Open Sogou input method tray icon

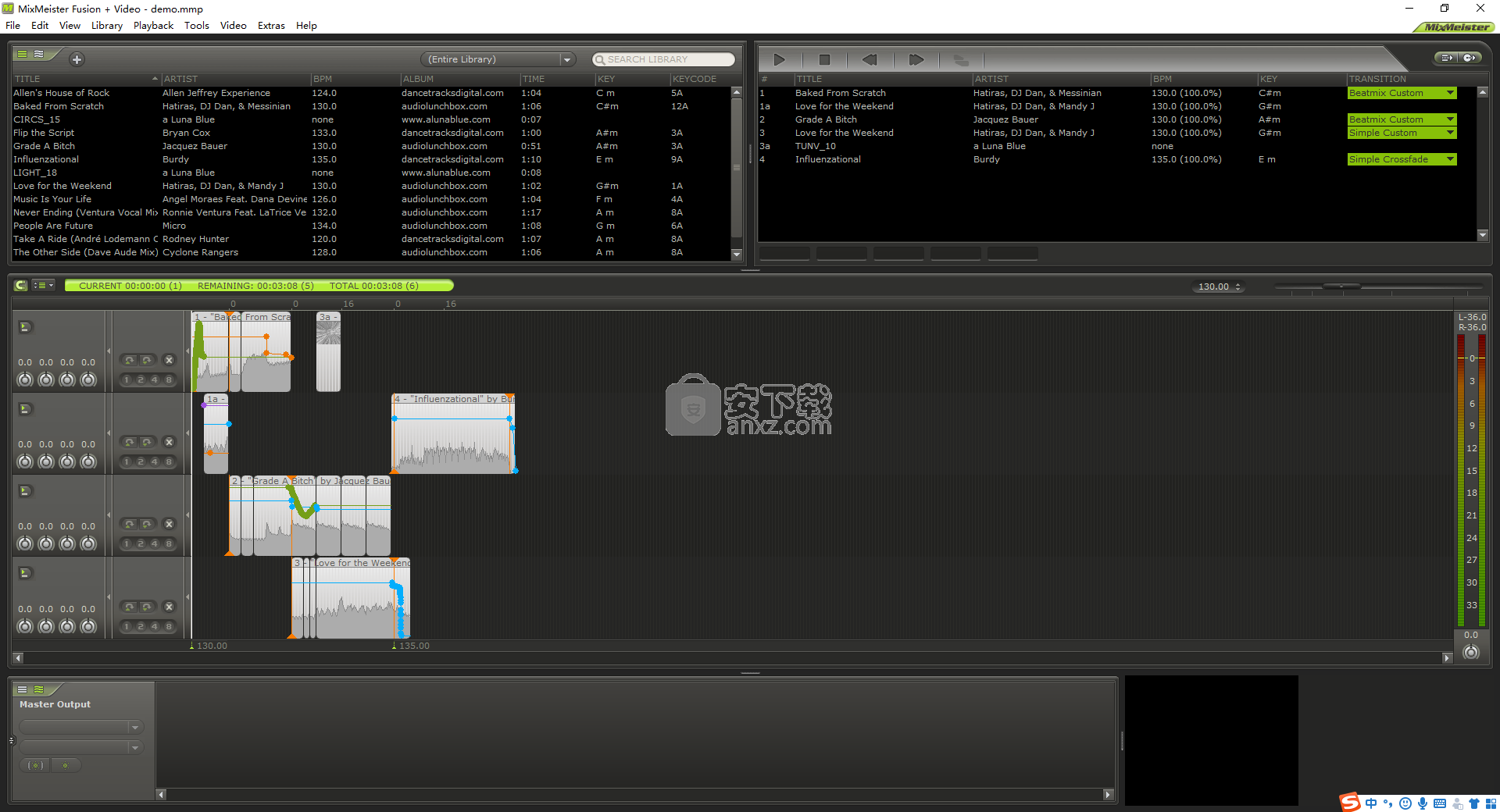[x=1350, y=802]
